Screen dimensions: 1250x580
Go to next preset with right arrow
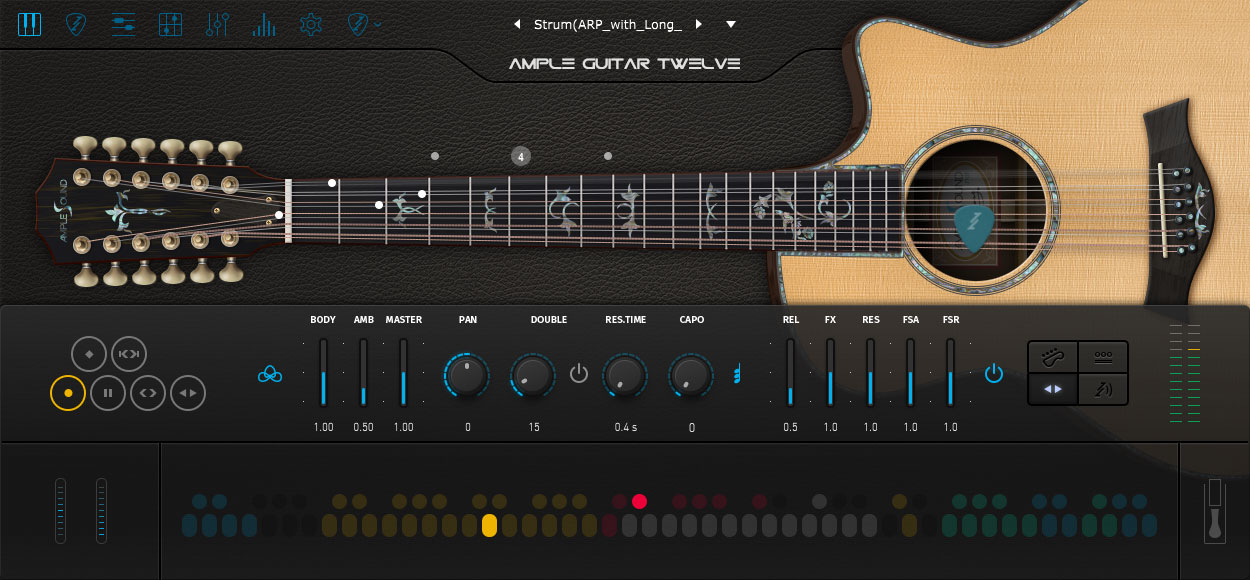698,24
